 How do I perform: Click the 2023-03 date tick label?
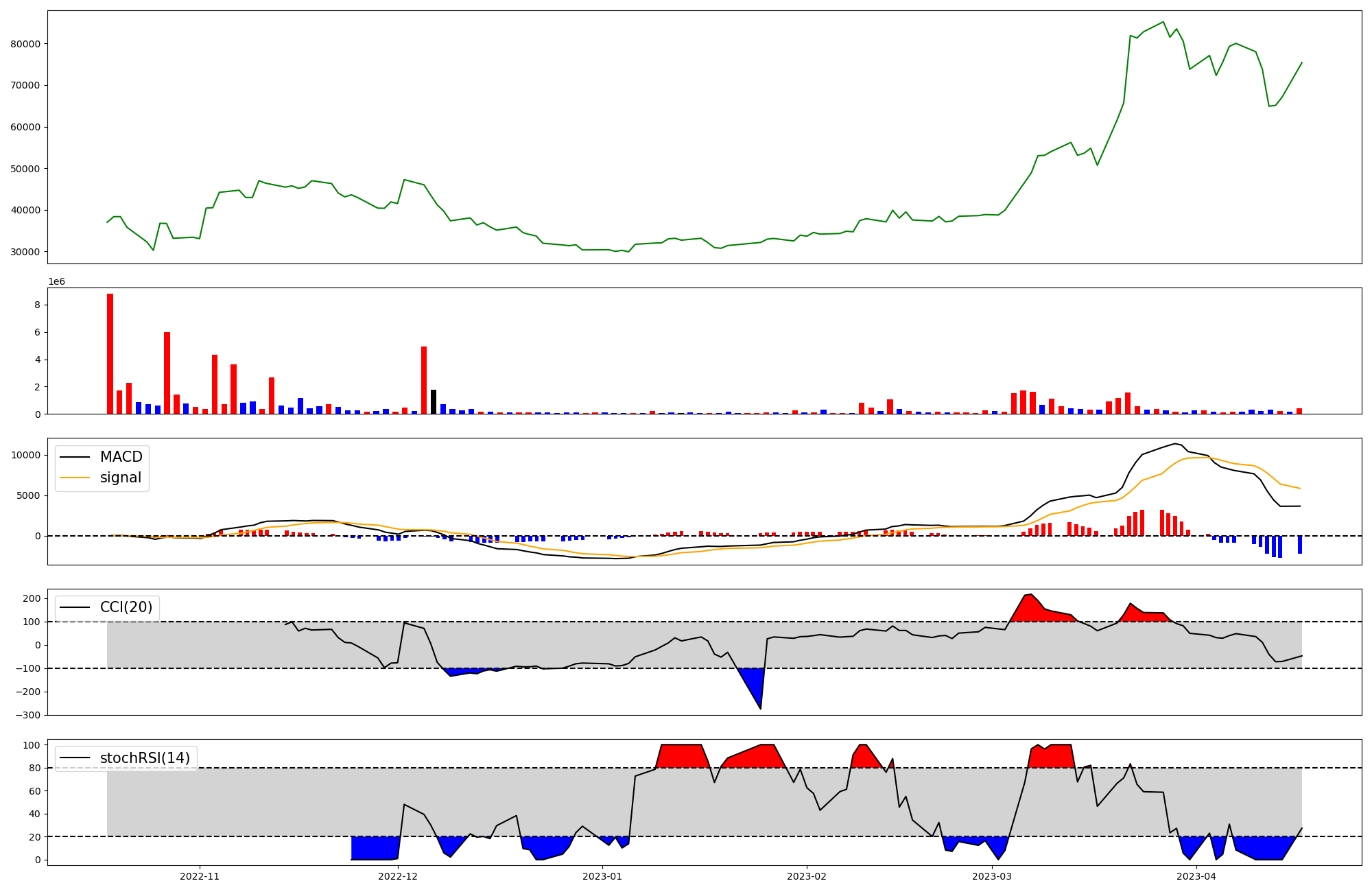click(992, 876)
